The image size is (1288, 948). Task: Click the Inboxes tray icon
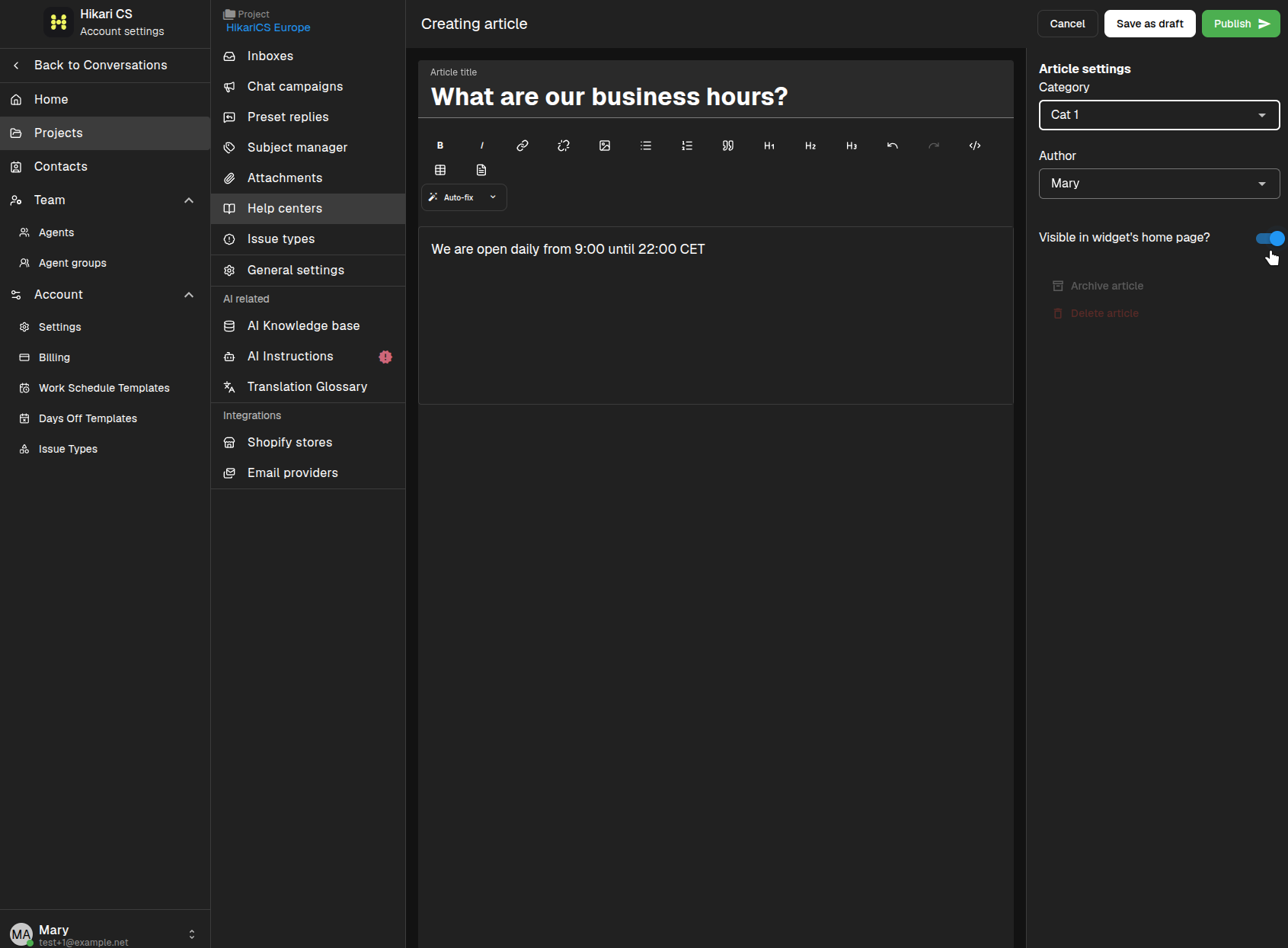pyautogui.click(x=229, y=56)
